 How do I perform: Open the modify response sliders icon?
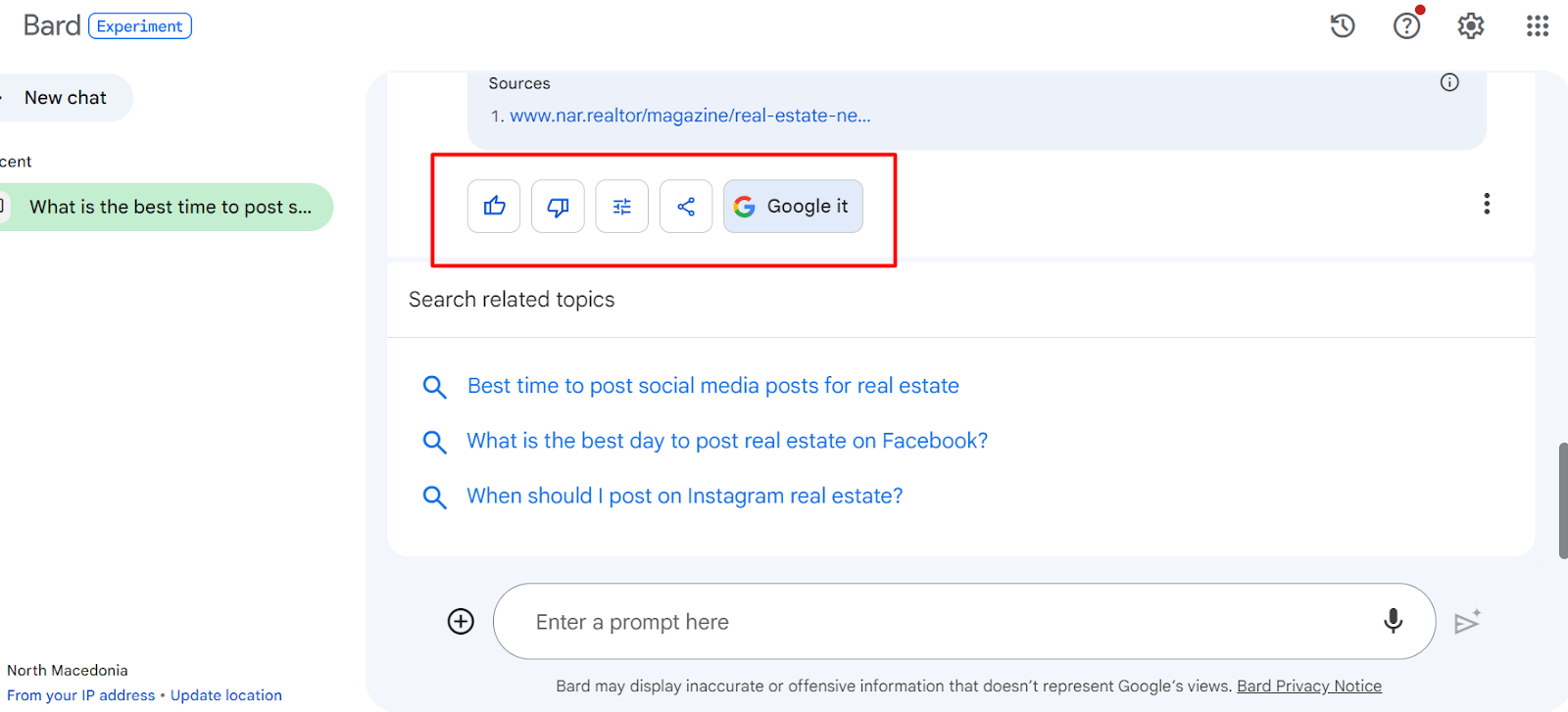coord(622,206)
